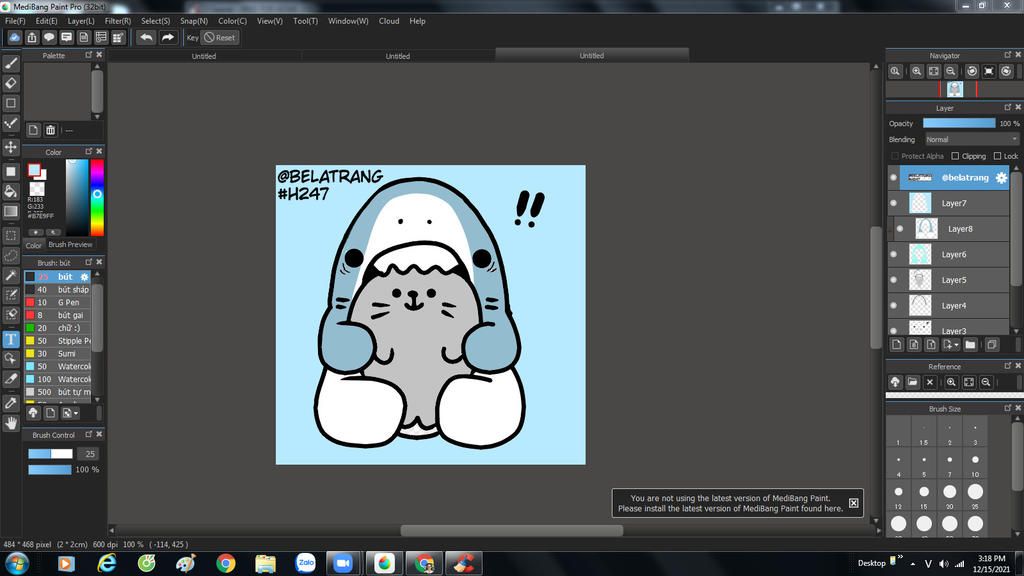This screenshot has height=576, width=1024.
Task: Add a new layer folder
Action: [x=970, y=345]
